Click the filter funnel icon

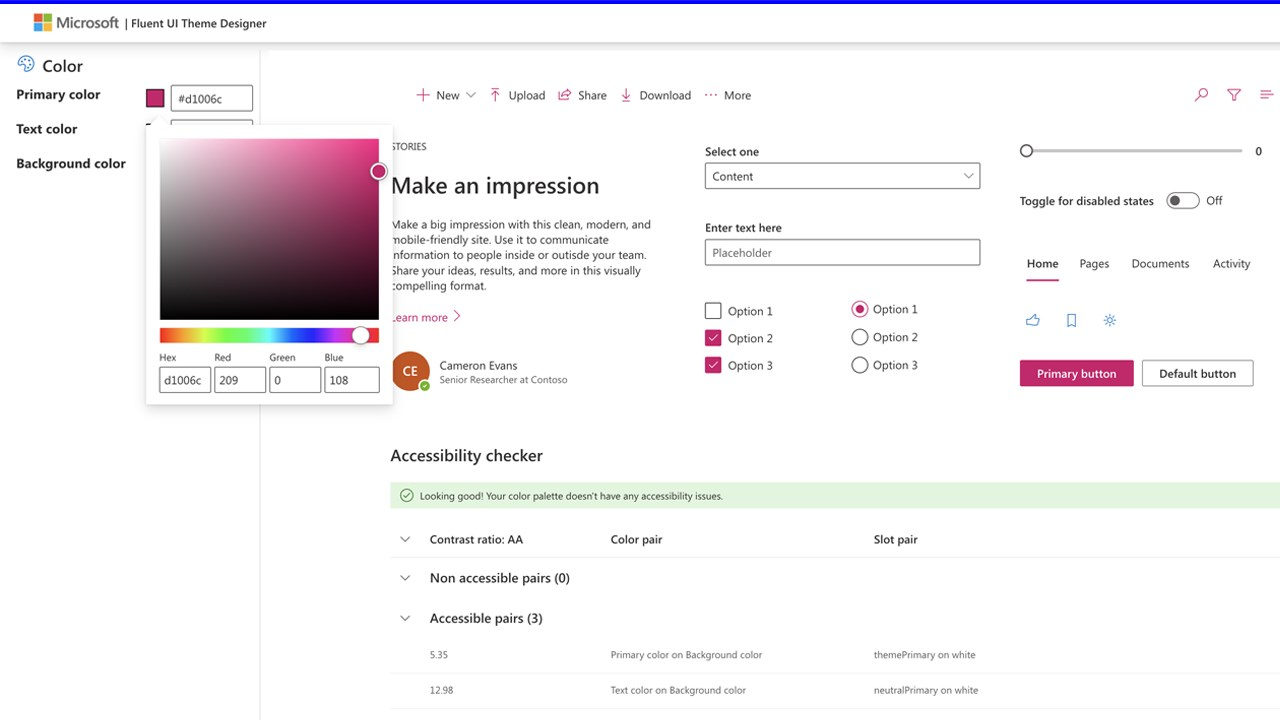[1234, 95]
